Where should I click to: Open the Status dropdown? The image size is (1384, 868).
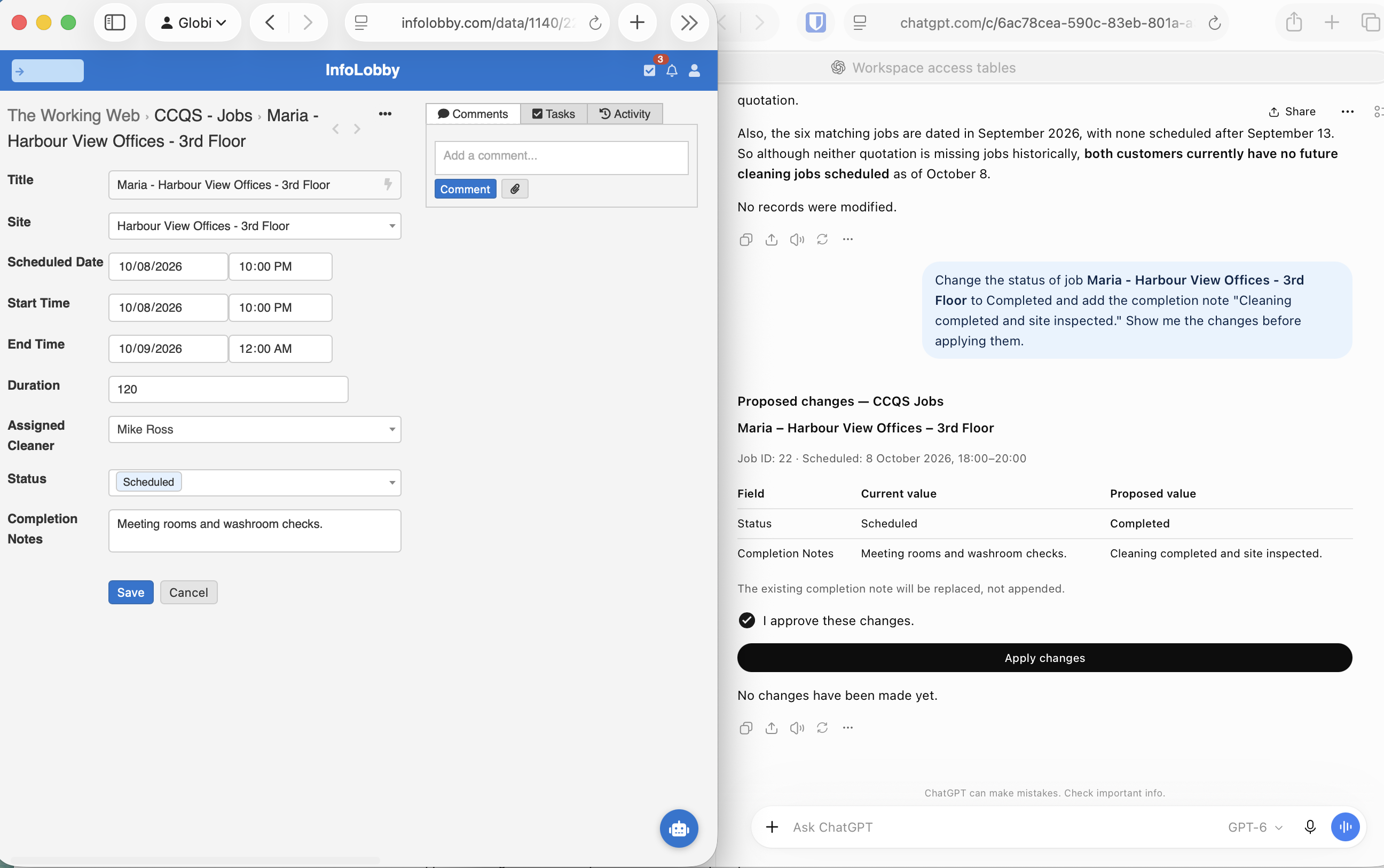(255, 482)
